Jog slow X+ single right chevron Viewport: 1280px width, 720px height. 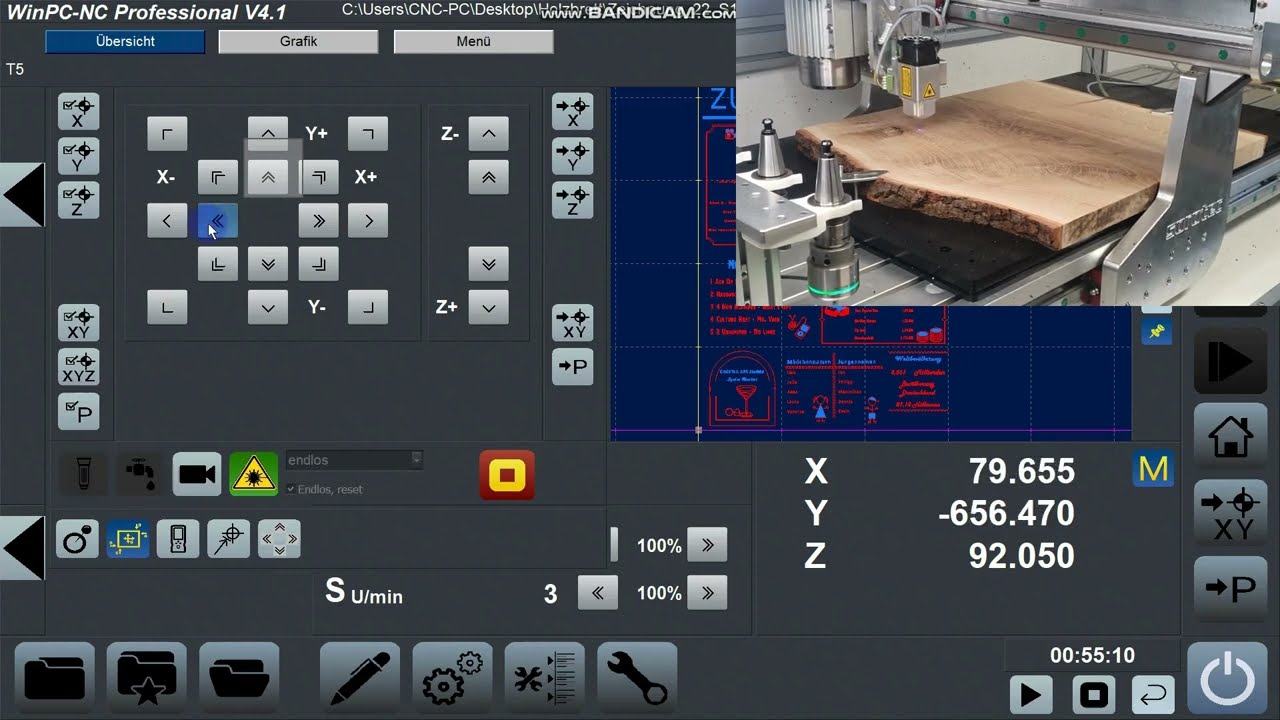click(x=368, y=220)
